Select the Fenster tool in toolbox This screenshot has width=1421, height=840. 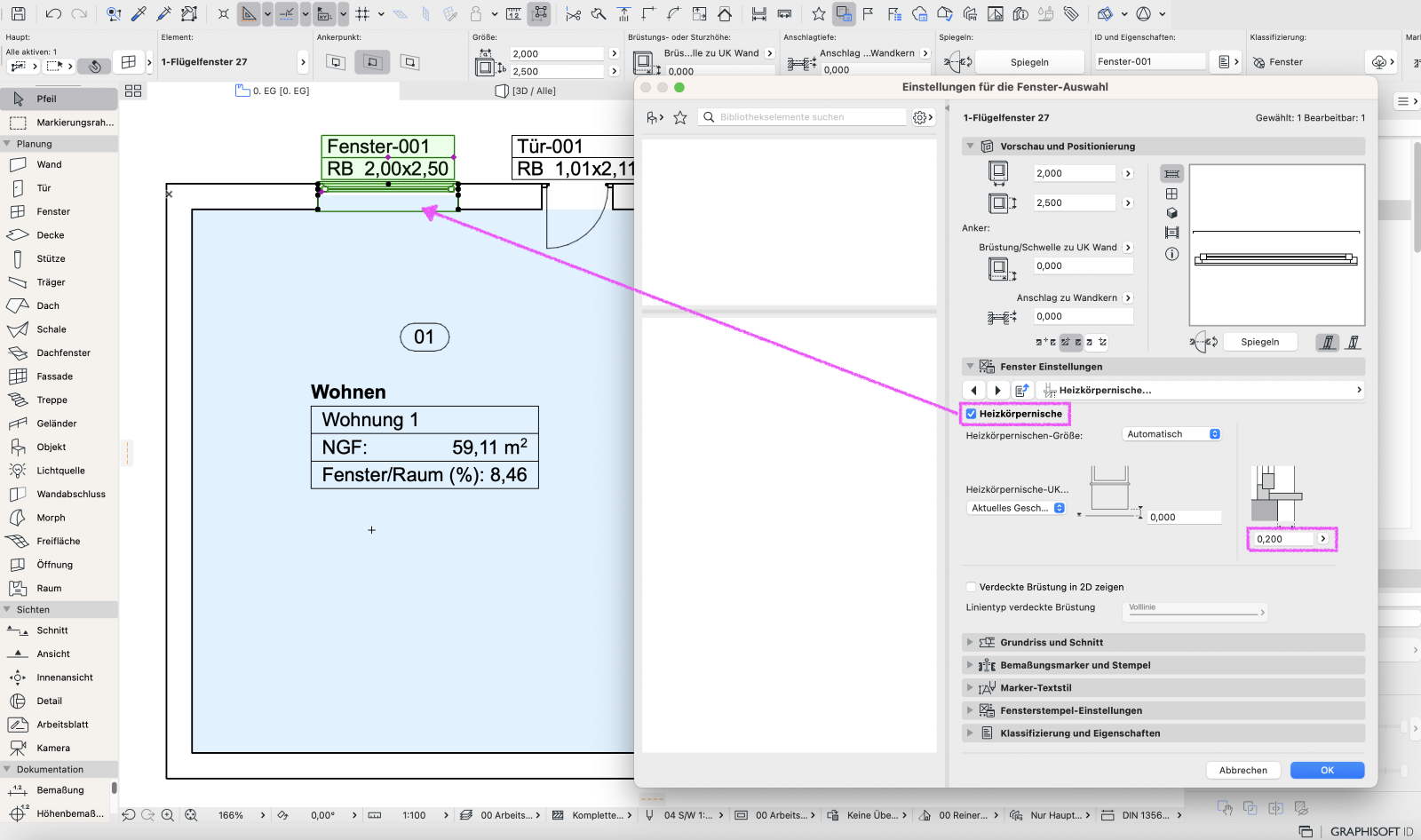(x=59, y=211)
